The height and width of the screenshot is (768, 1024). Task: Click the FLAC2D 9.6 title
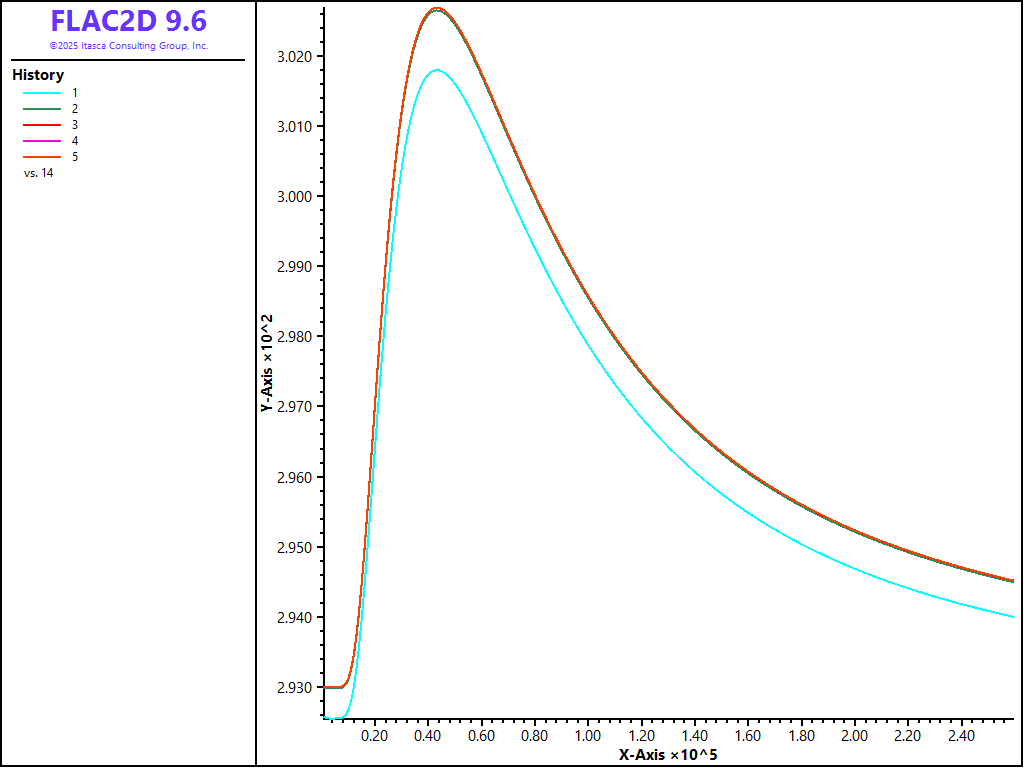pyautogui.click(x=128, y=21)
